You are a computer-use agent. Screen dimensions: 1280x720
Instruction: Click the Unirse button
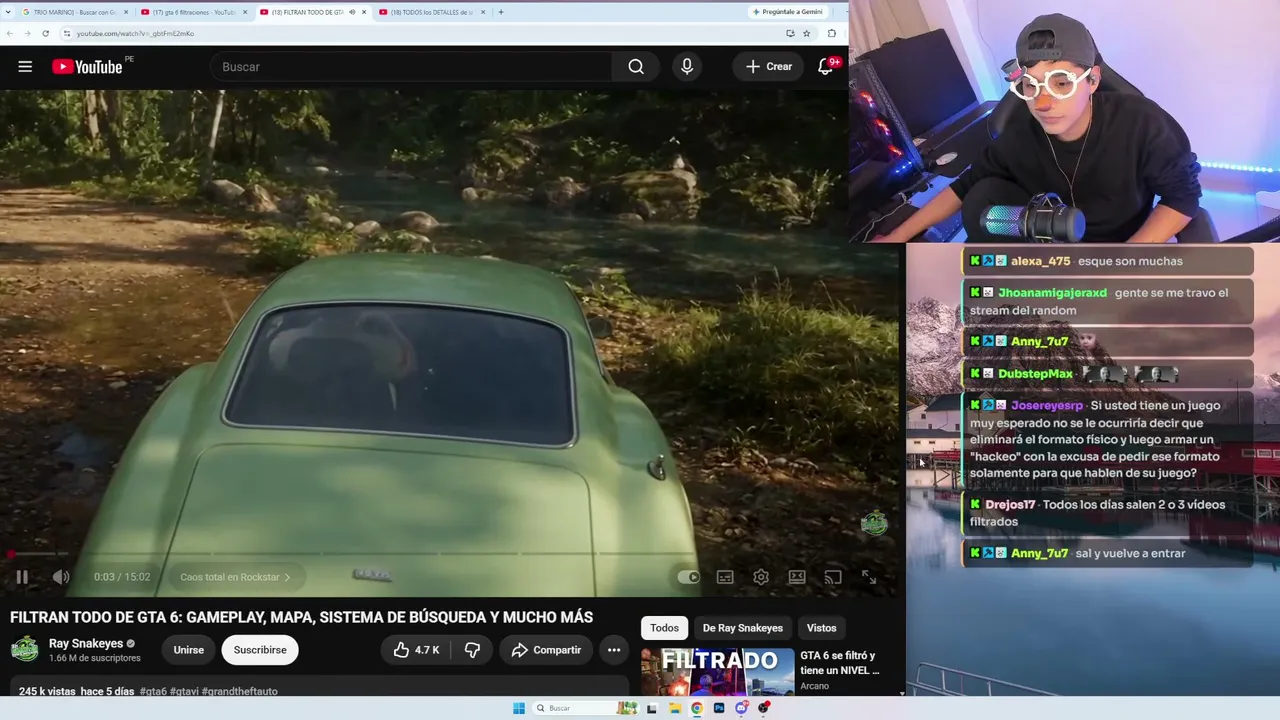(x=189, y=650)
